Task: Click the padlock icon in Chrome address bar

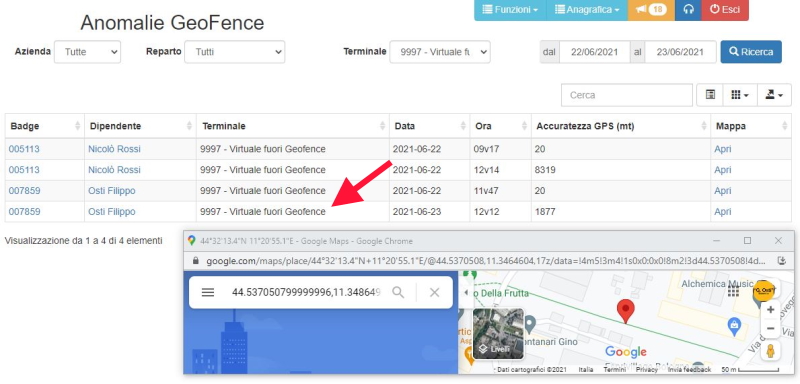Action: pyautogui.click(x=195, y=261)
